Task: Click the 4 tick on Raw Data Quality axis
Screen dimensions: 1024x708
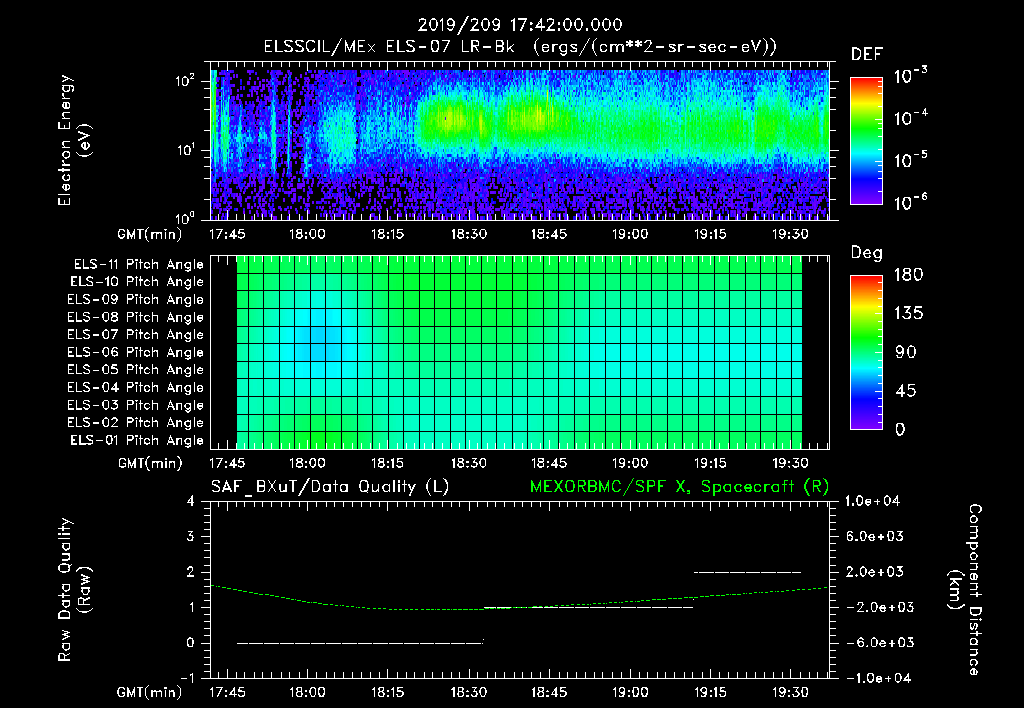Action: click(191, 501)
